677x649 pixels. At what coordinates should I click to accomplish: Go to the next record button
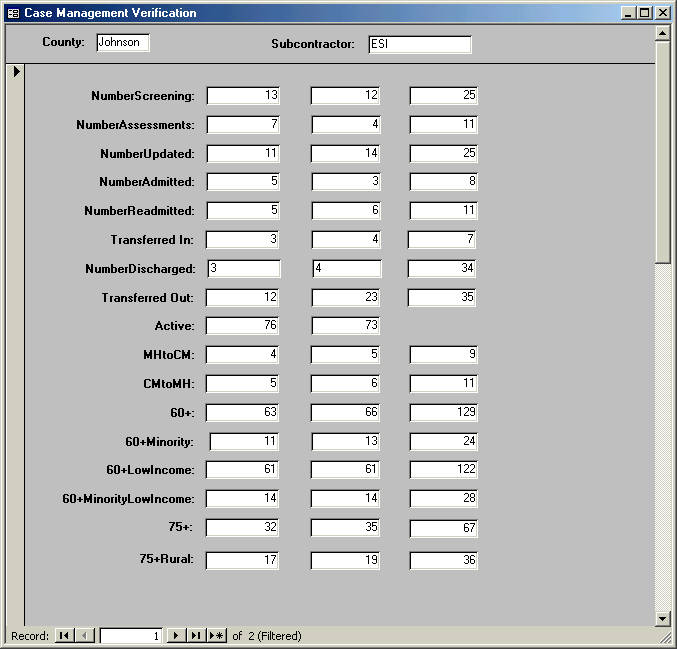(x=176, y=636)
